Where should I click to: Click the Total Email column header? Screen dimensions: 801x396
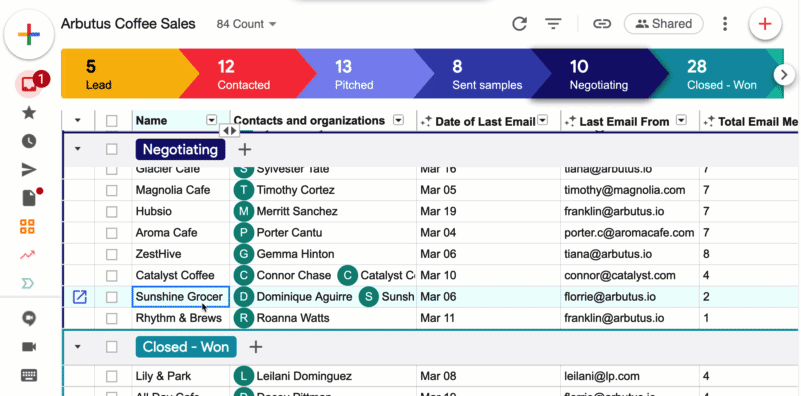[751, 121]
